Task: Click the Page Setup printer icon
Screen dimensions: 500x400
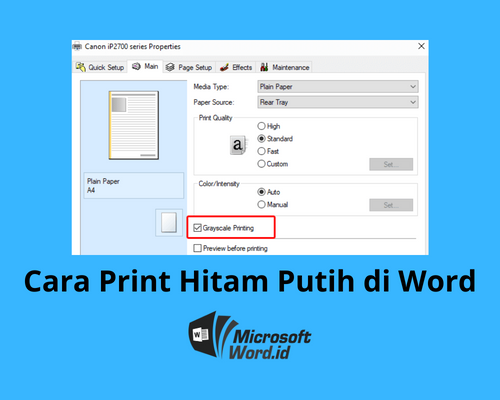Action: click(170, 67)
